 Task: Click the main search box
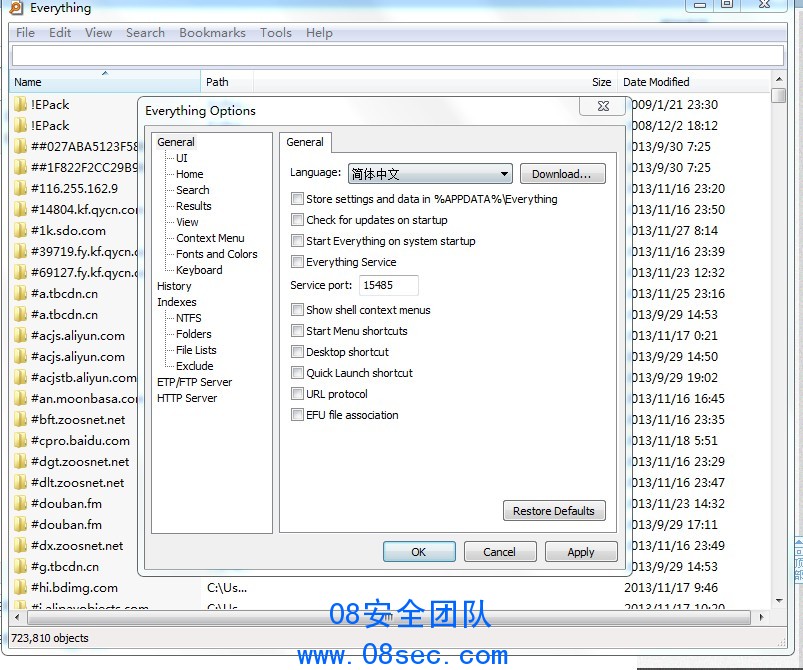coord(398,56)
